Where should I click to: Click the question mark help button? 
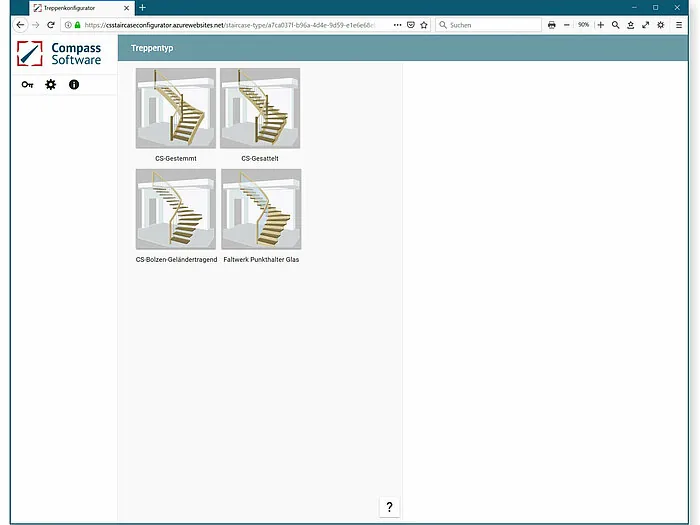click(389, 507)
